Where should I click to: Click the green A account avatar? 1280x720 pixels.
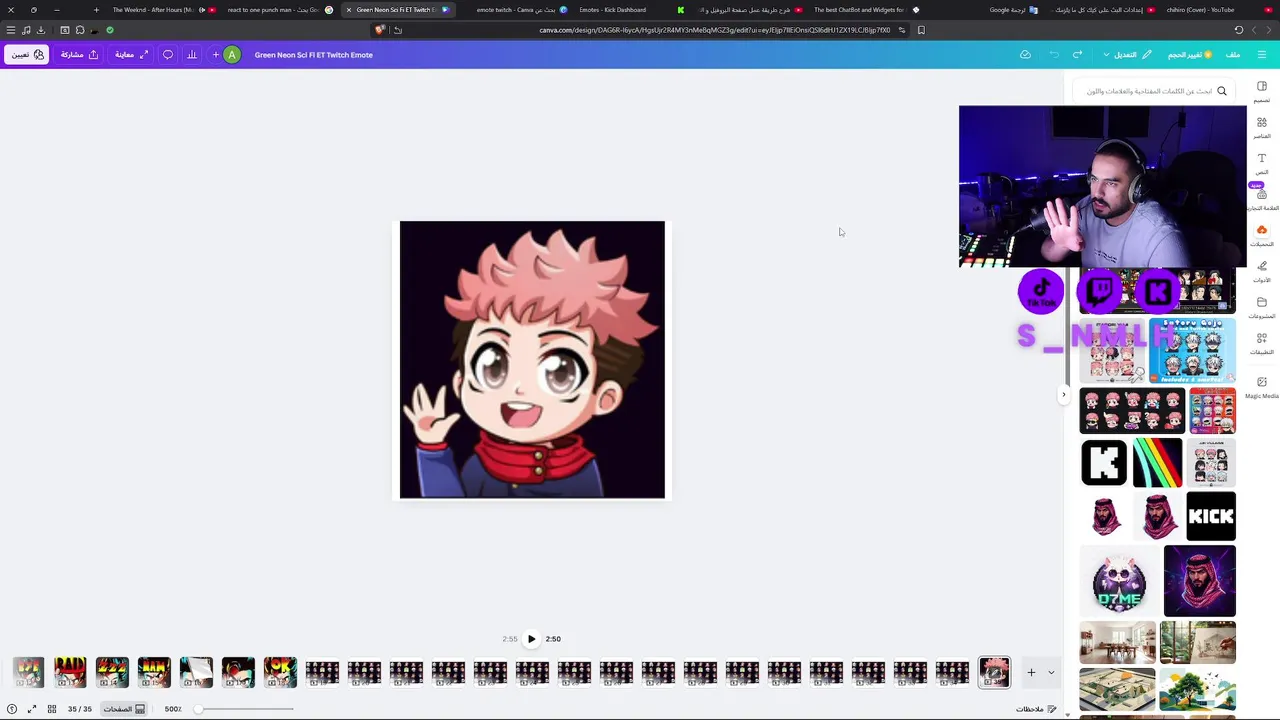(x=232, y=55)
